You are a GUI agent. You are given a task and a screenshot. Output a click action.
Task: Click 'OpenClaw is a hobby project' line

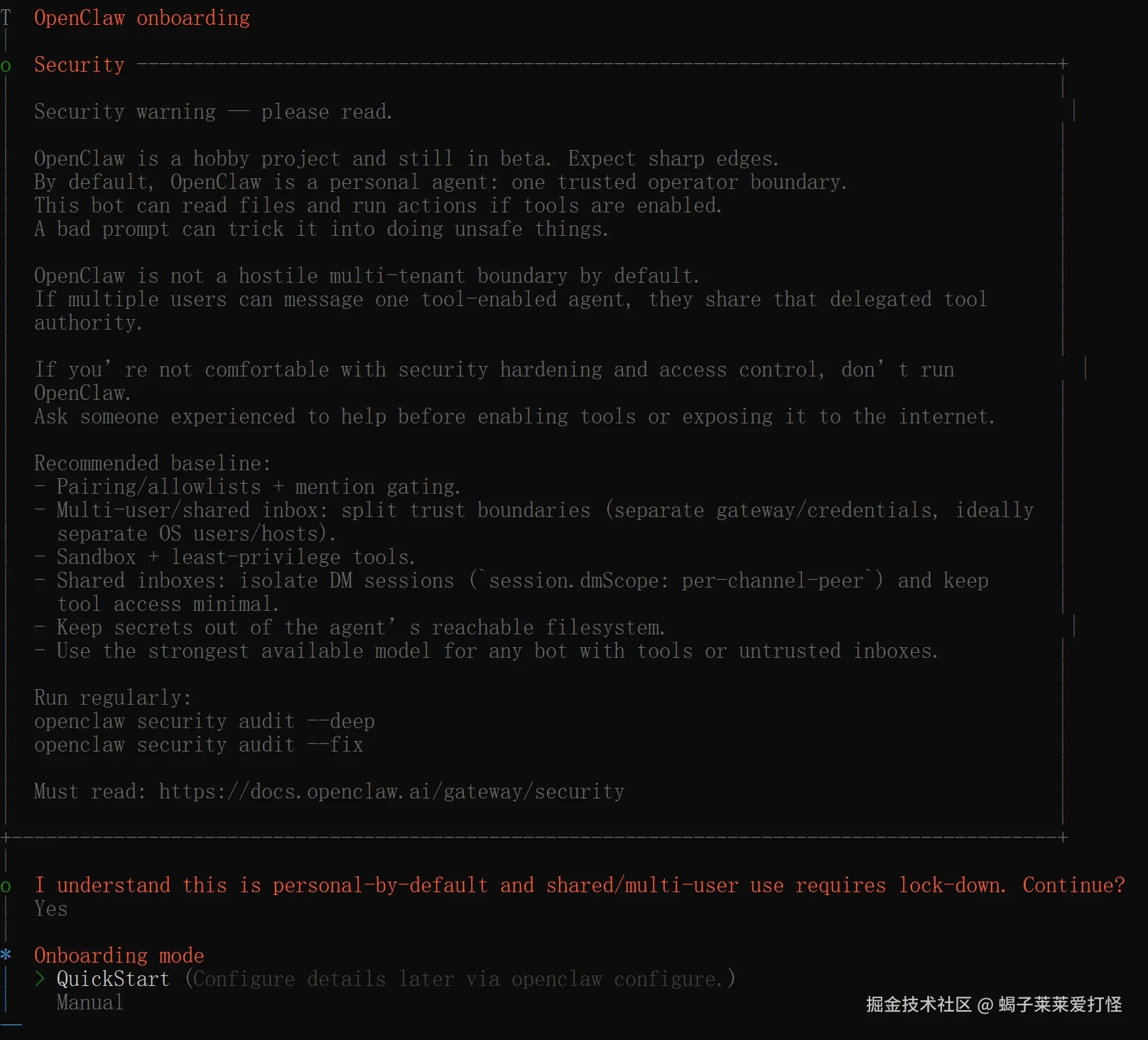click(x=406, y=158)
